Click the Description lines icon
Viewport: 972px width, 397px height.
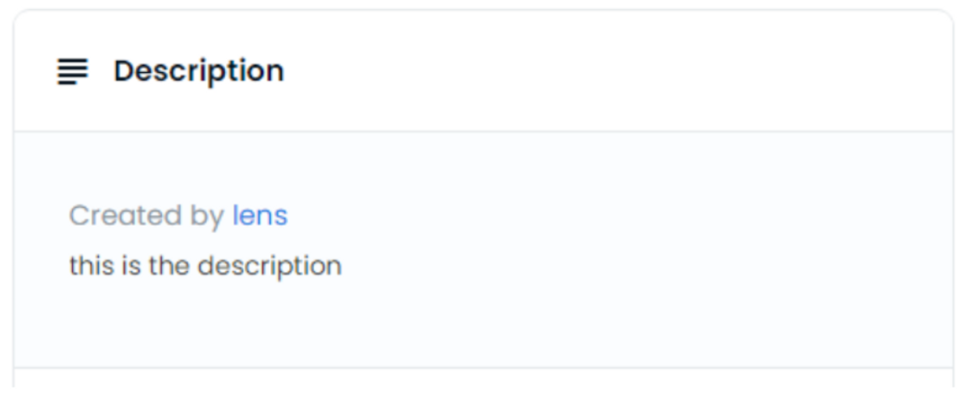(x=73, y=71)
